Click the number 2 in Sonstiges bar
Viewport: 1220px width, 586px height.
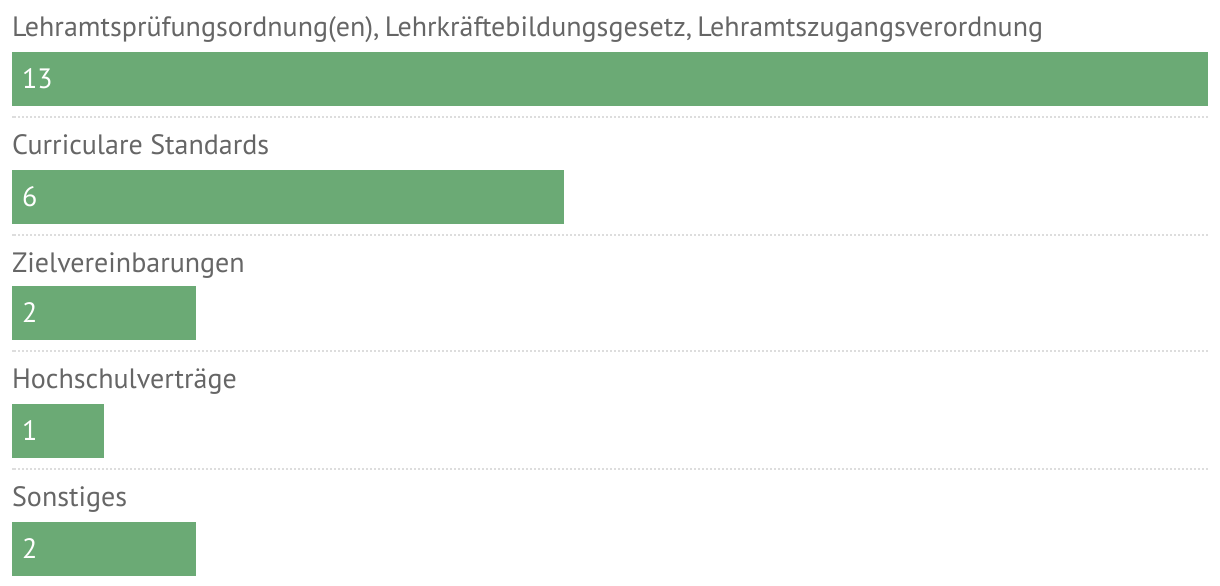click(30, 548)
